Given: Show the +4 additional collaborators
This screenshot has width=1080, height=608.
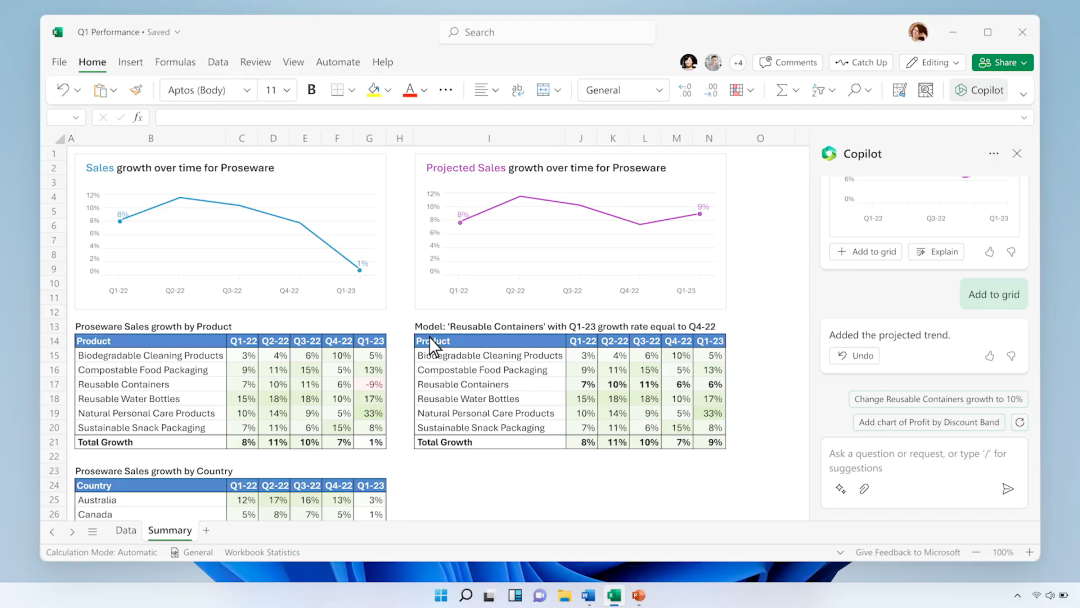Looking at the screenshot, I should pos(738,63).
